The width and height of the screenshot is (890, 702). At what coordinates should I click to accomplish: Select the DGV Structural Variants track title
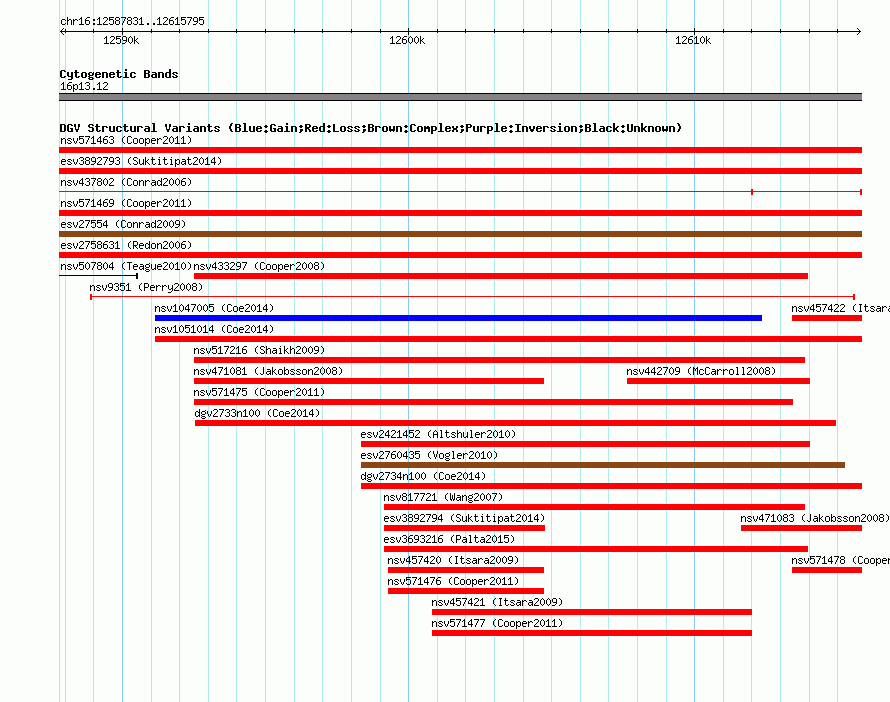(x=370, y=128)
